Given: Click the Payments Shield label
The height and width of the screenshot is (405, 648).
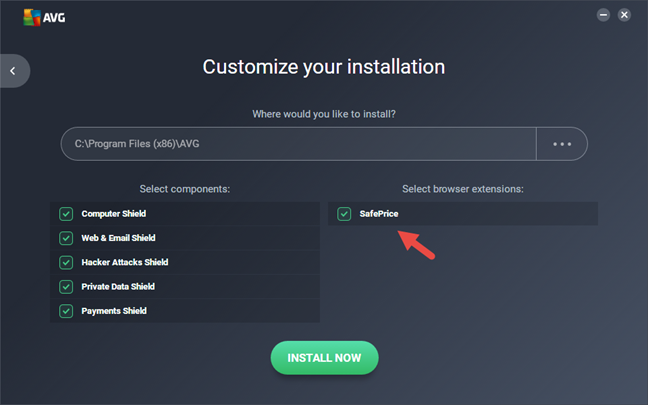Looking at the screenshot, I should point(114,311).
